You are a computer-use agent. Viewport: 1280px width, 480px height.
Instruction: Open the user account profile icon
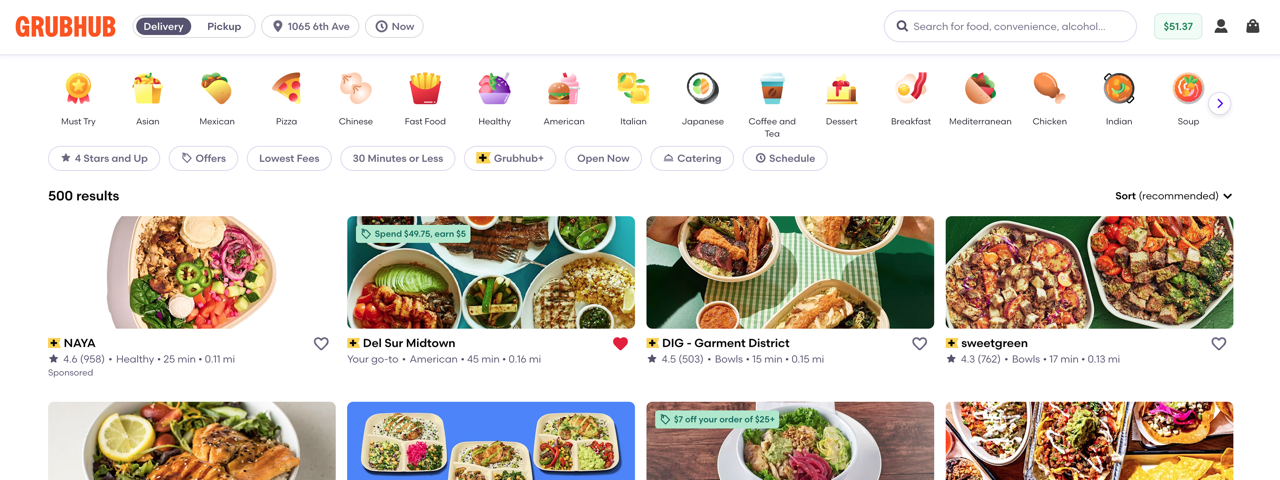coord(1221,27)
